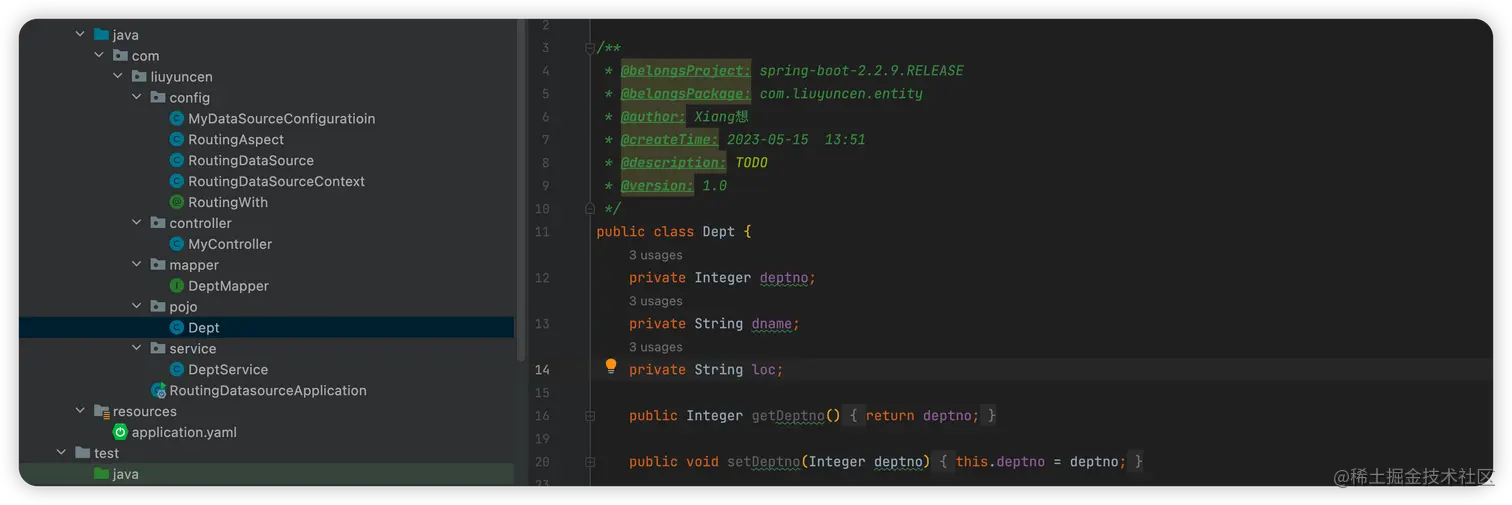Screen dimensions: 1512x505
Task: Select the mapper package row
Action: pos(266,265)
